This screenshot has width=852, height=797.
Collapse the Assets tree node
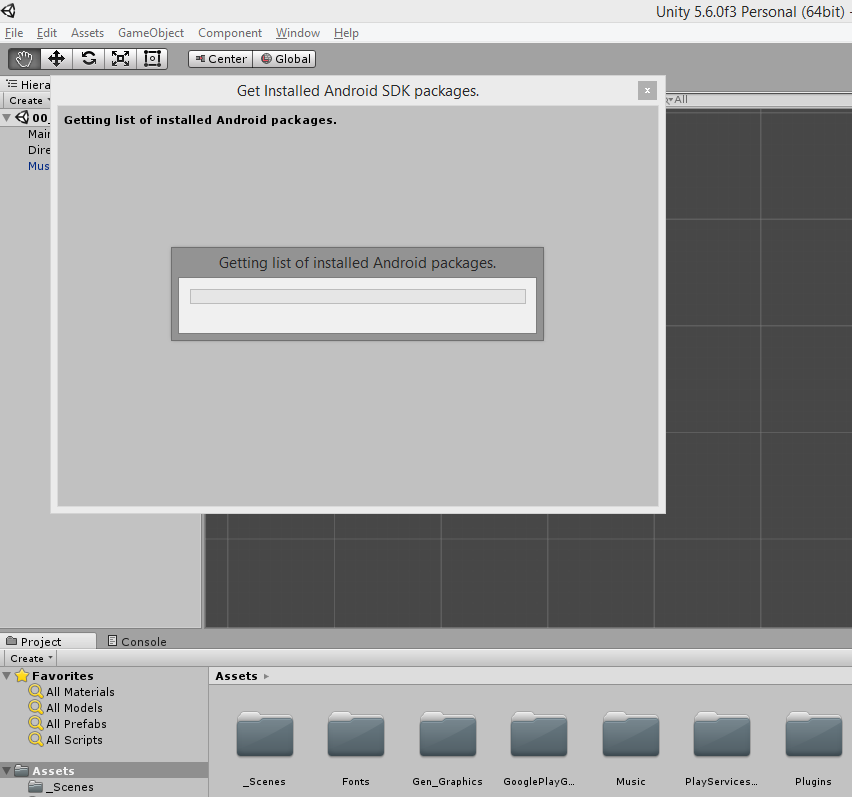coord(7,771)
